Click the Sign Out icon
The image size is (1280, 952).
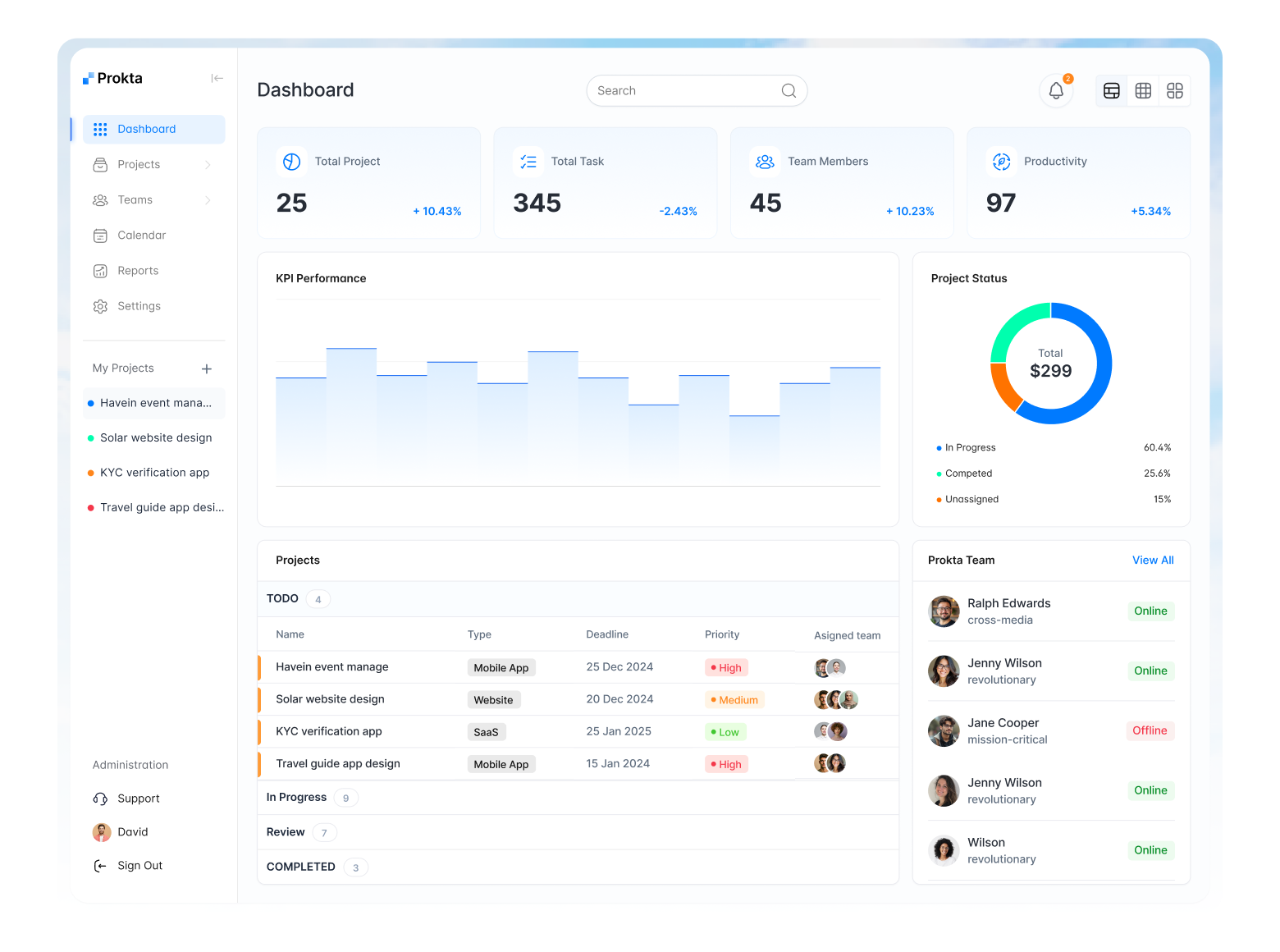100,866
